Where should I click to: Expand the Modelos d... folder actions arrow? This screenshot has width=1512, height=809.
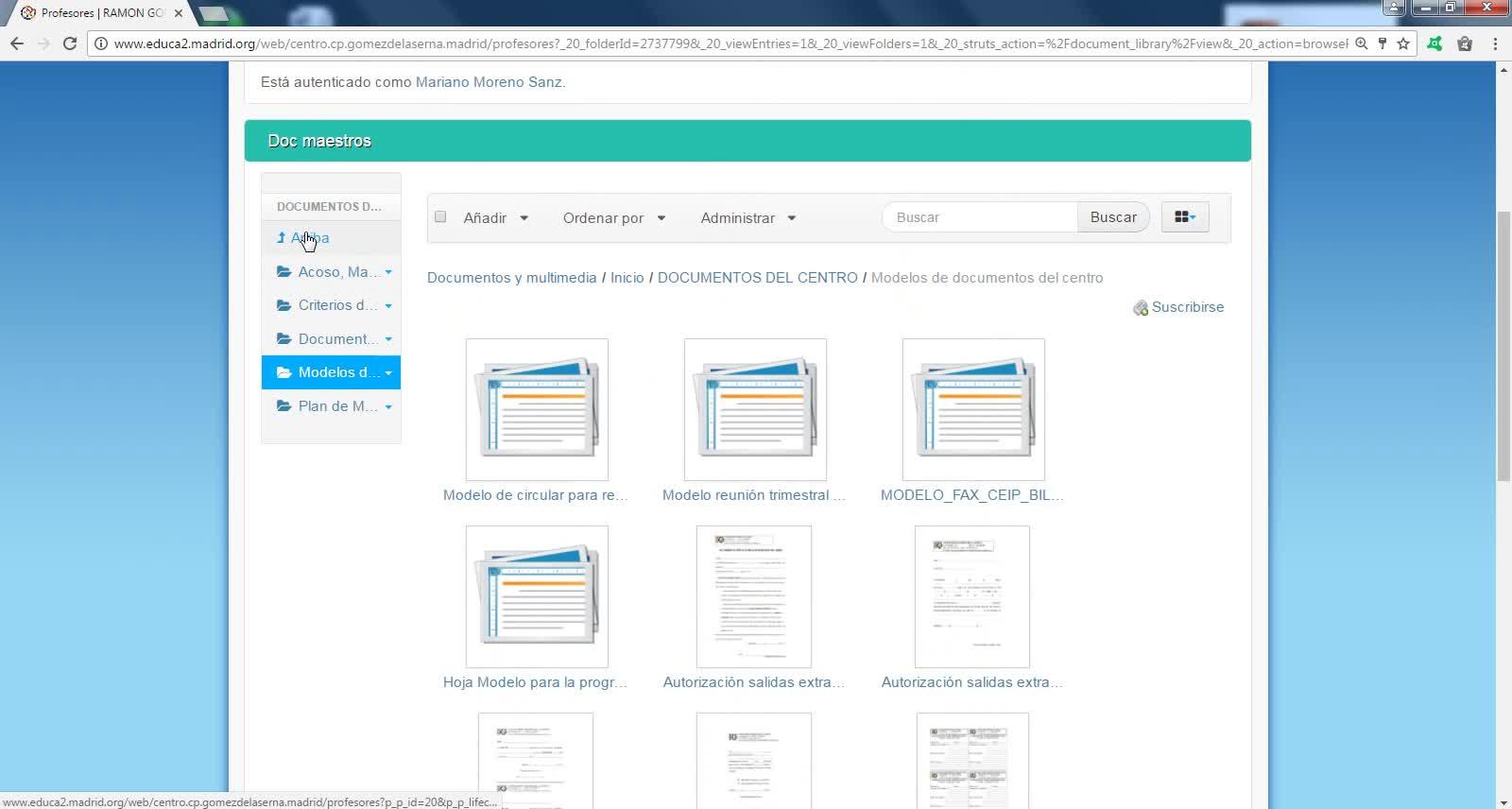(388, 373)
